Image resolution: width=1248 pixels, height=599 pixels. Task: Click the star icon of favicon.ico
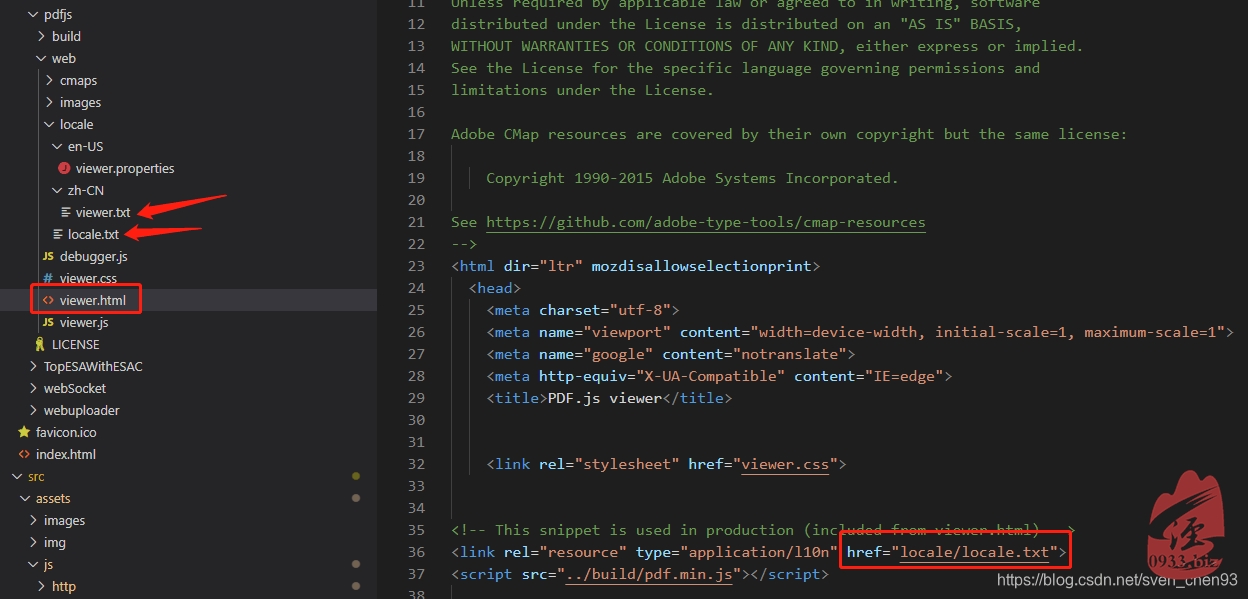pos(24,433)
